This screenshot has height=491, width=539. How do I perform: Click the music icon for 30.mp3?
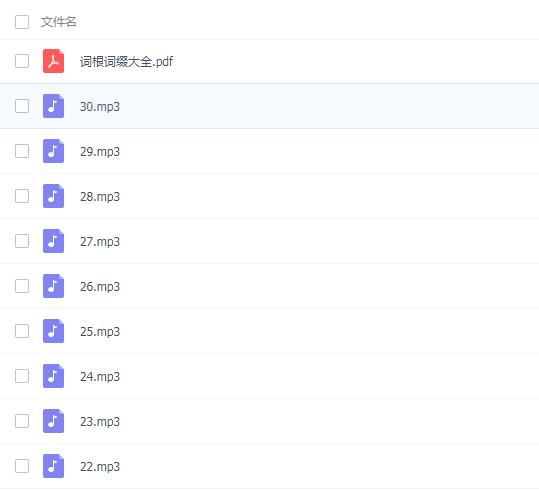[x=53, y=106]
